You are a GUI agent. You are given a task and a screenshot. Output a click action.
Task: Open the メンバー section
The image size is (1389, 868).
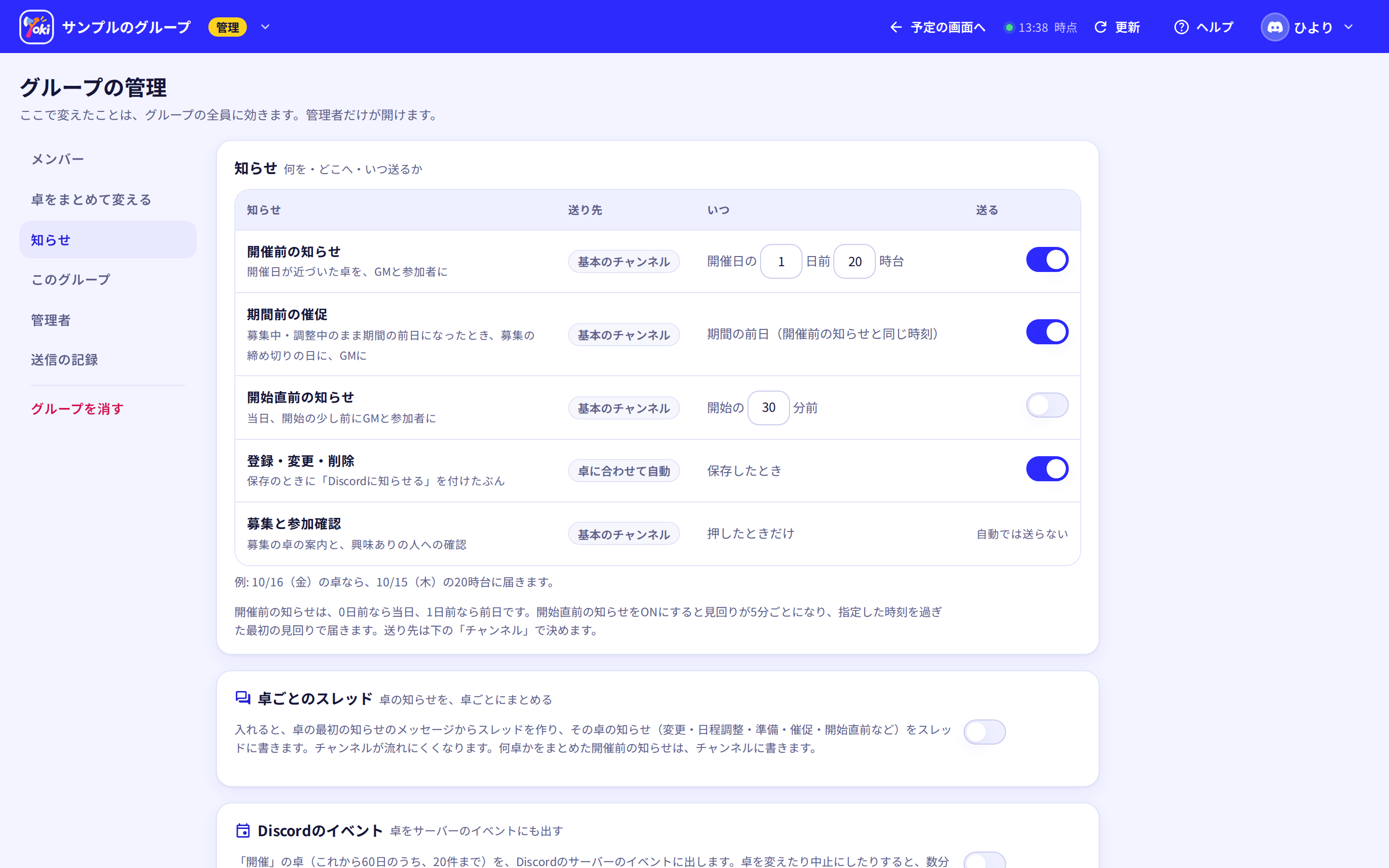(108, 159)
